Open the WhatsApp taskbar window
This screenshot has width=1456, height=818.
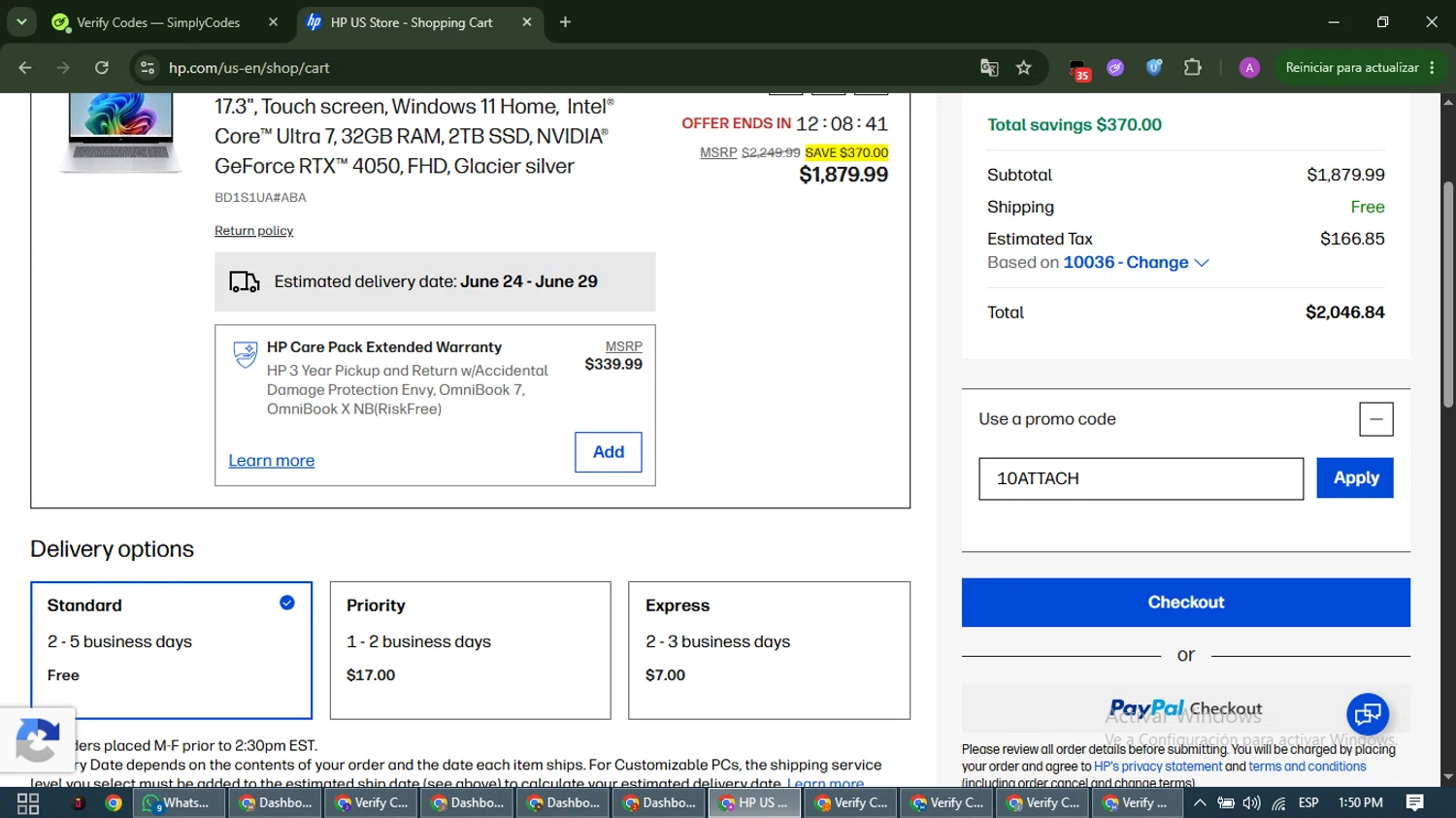point(177,803)
